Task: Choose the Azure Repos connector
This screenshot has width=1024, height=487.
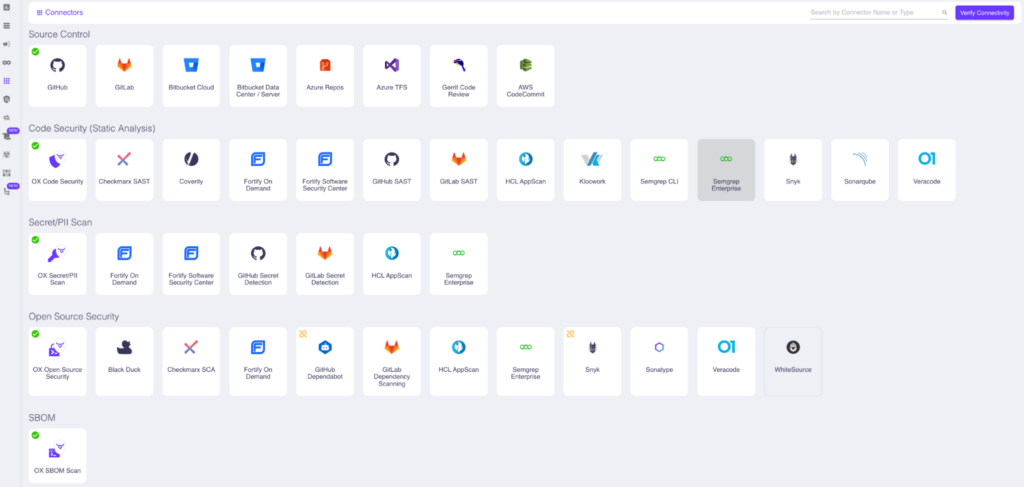Action: point(325,76)
